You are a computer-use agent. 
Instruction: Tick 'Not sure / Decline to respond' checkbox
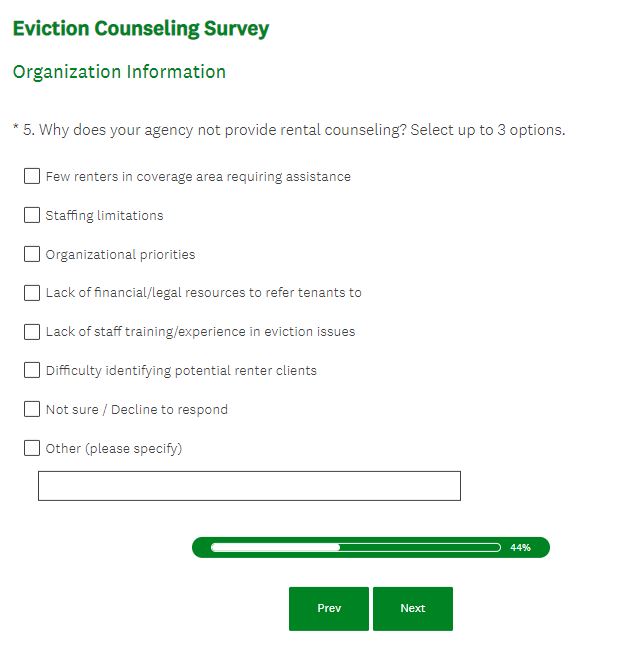coord(32,409)
